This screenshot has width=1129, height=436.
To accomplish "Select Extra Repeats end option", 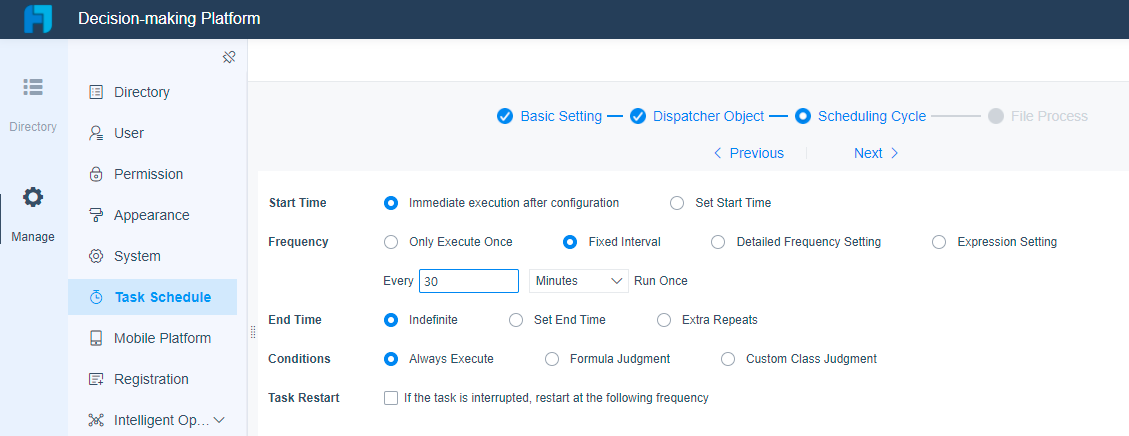I will pos(664,319).
